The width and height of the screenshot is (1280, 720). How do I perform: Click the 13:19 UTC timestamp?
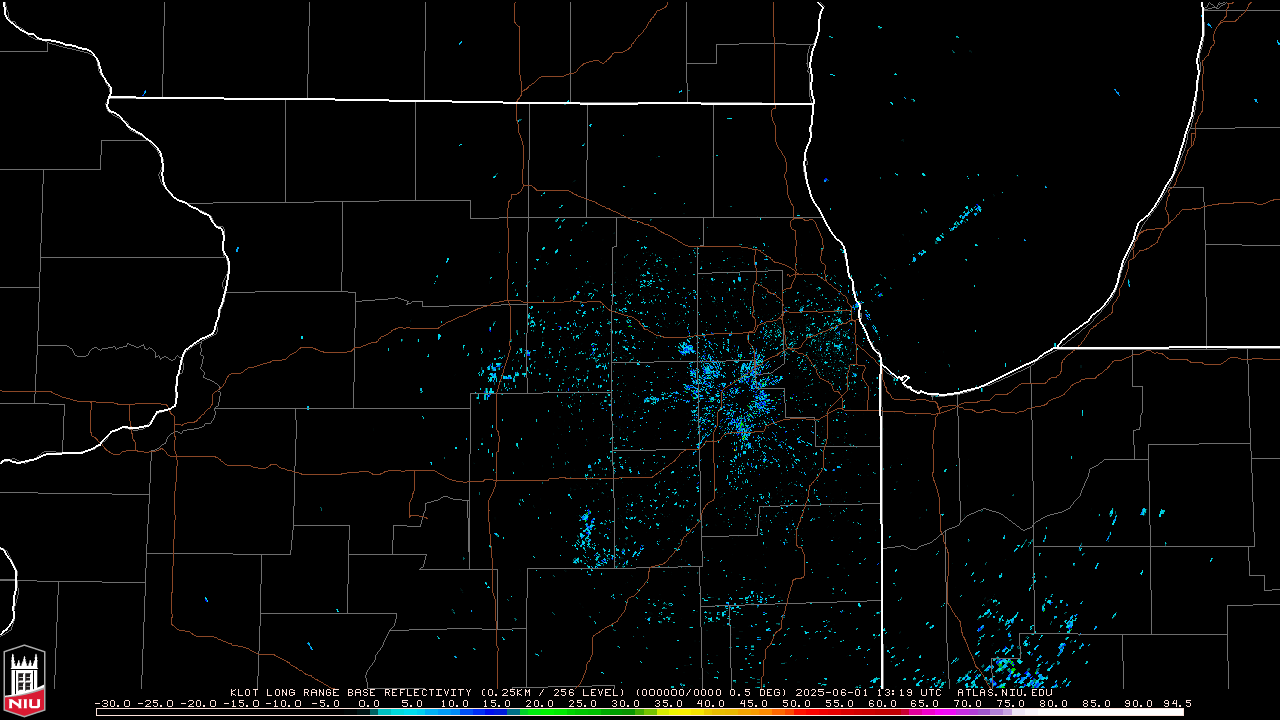coord(909,692)
